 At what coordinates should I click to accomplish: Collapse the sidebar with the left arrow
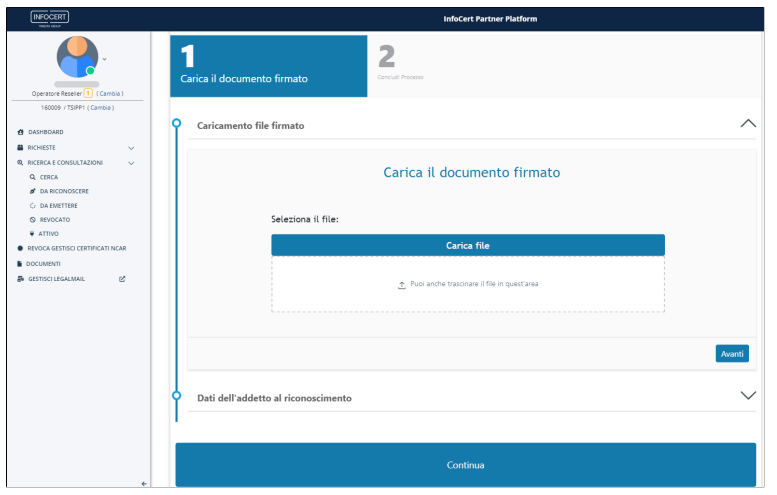click(144, 483)
